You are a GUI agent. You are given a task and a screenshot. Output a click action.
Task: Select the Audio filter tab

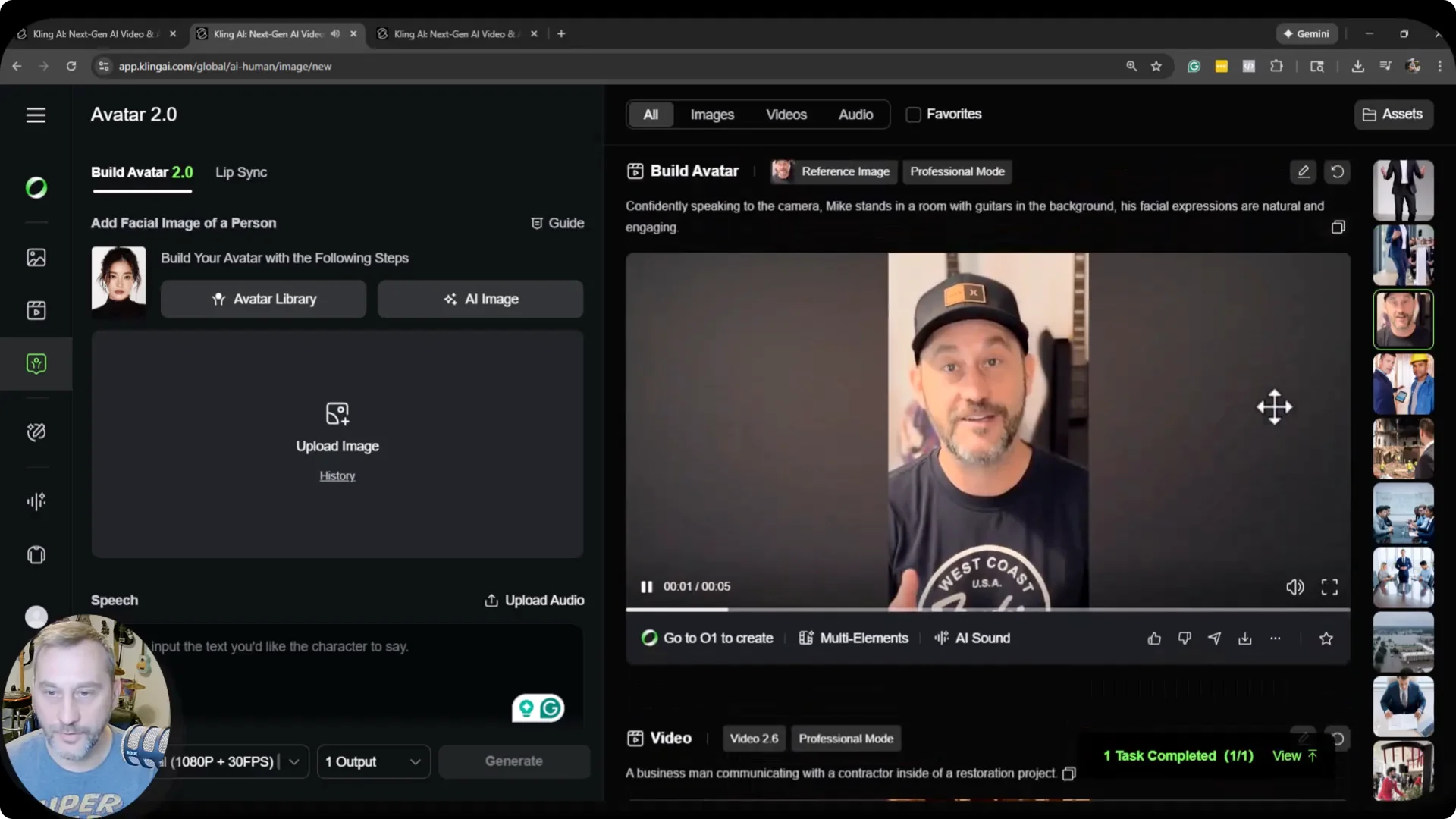tap(855, 115)
